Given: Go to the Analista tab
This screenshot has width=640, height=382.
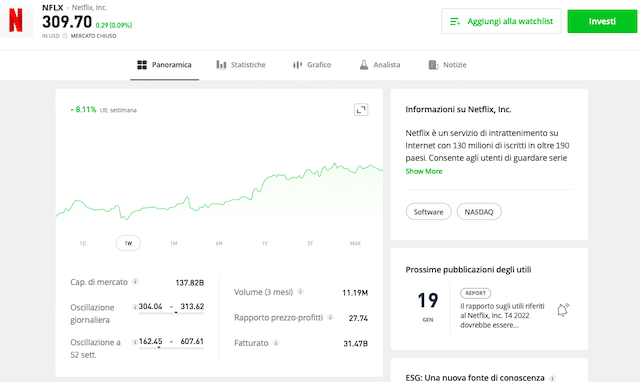Looking at the screenshot, I should tap(380, 65).
